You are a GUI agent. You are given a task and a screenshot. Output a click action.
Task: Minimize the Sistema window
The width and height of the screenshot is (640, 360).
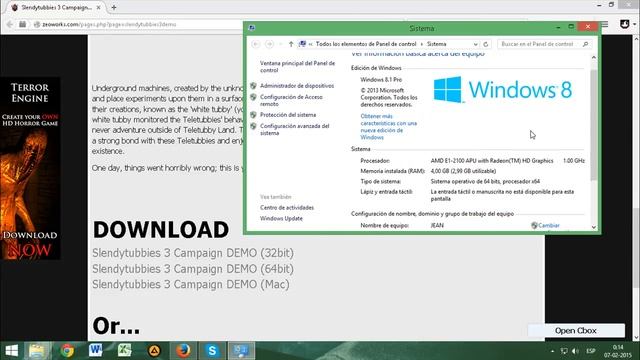558,27
